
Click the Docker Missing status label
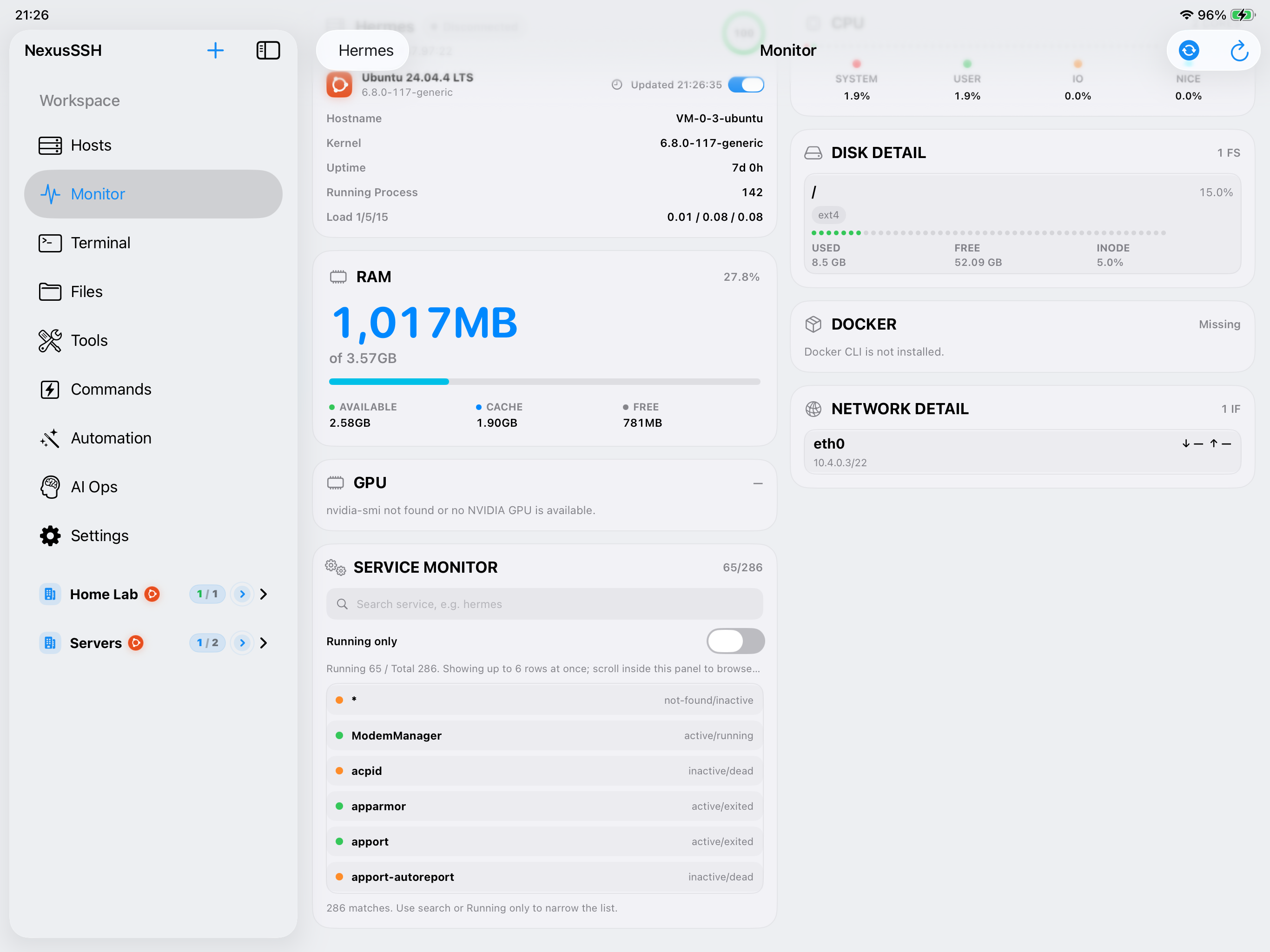(1219, 324)
